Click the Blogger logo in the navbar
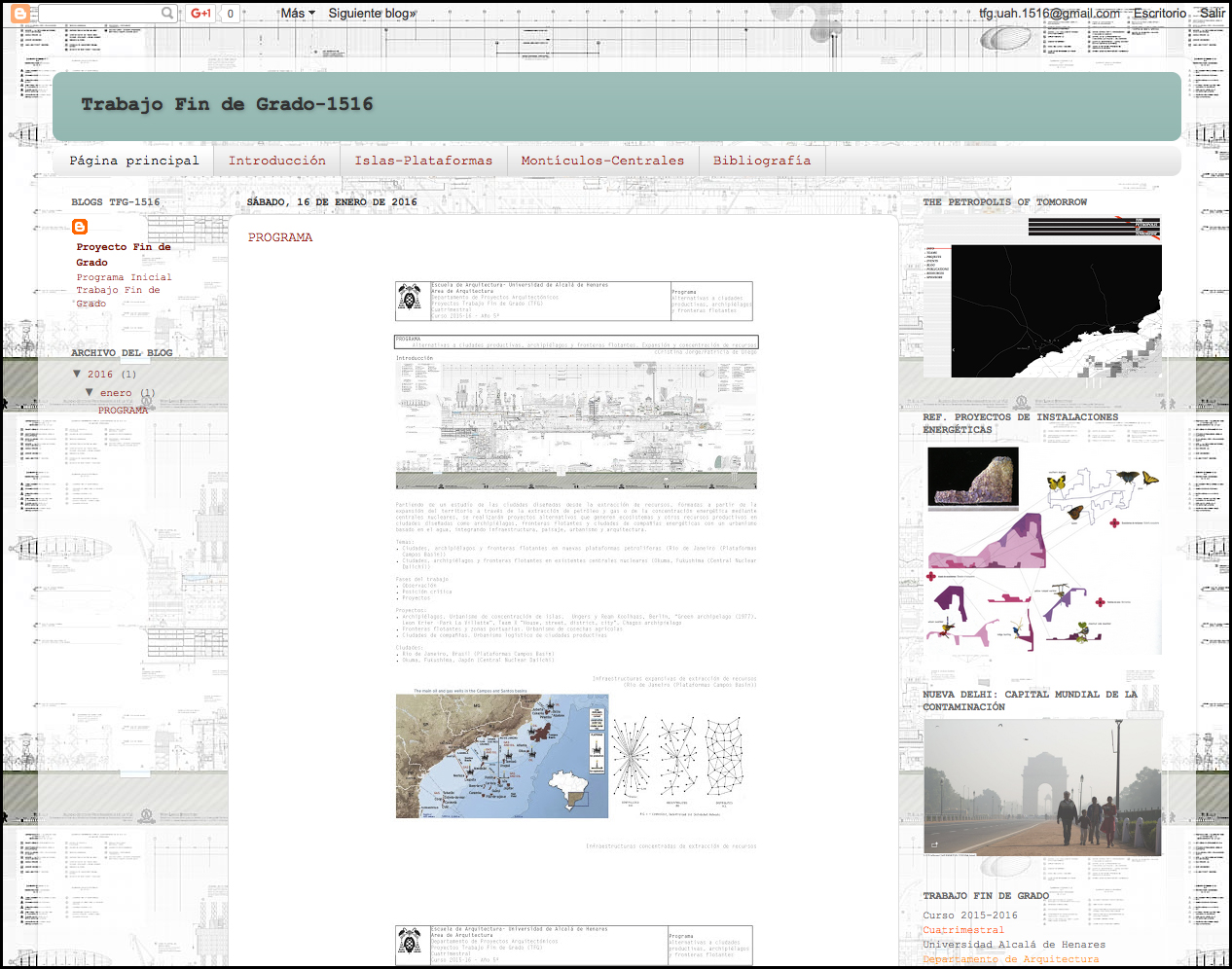1232x969 pixels. click(x=20, y=14)
